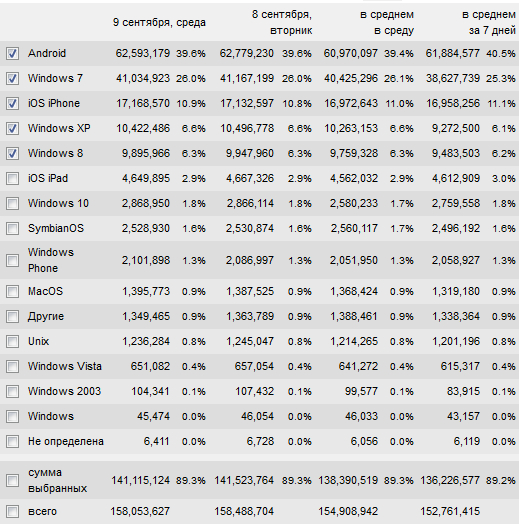This screenshot has height=524, width=519.
Task: Enable the всего total checkbox
Action: pyautogui.click(x=12, y=511)
